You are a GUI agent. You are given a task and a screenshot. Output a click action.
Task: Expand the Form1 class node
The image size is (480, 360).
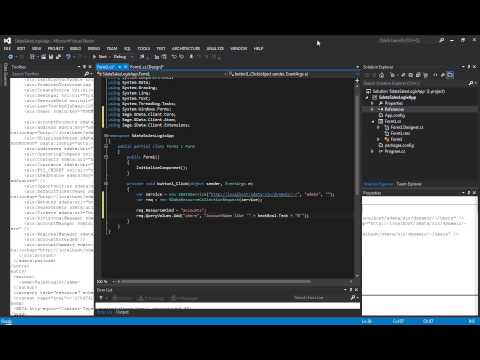(378, 139)
